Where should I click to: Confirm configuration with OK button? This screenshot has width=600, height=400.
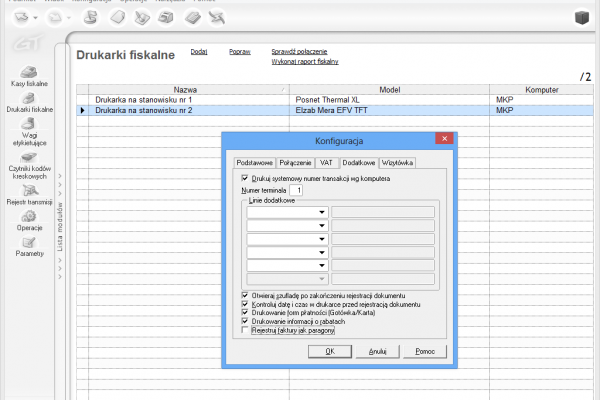coord(329,352)
